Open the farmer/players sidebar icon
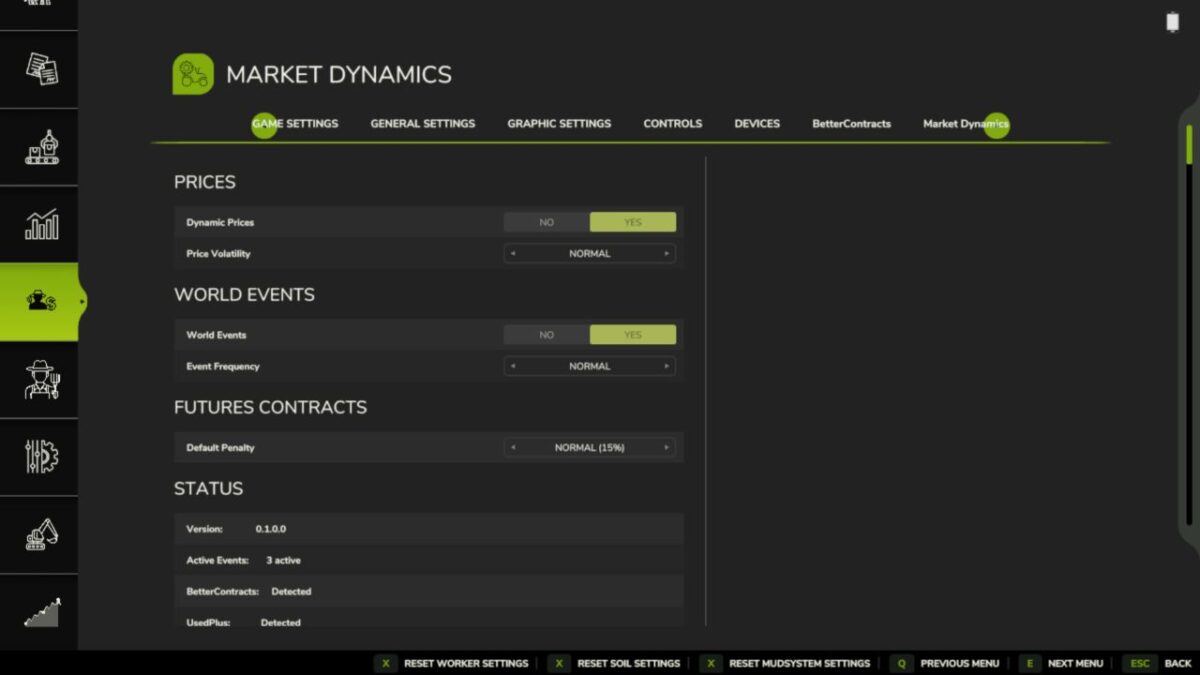This screenshot has height=675, width=1200. pyautogui.click(x=38, y=380)
